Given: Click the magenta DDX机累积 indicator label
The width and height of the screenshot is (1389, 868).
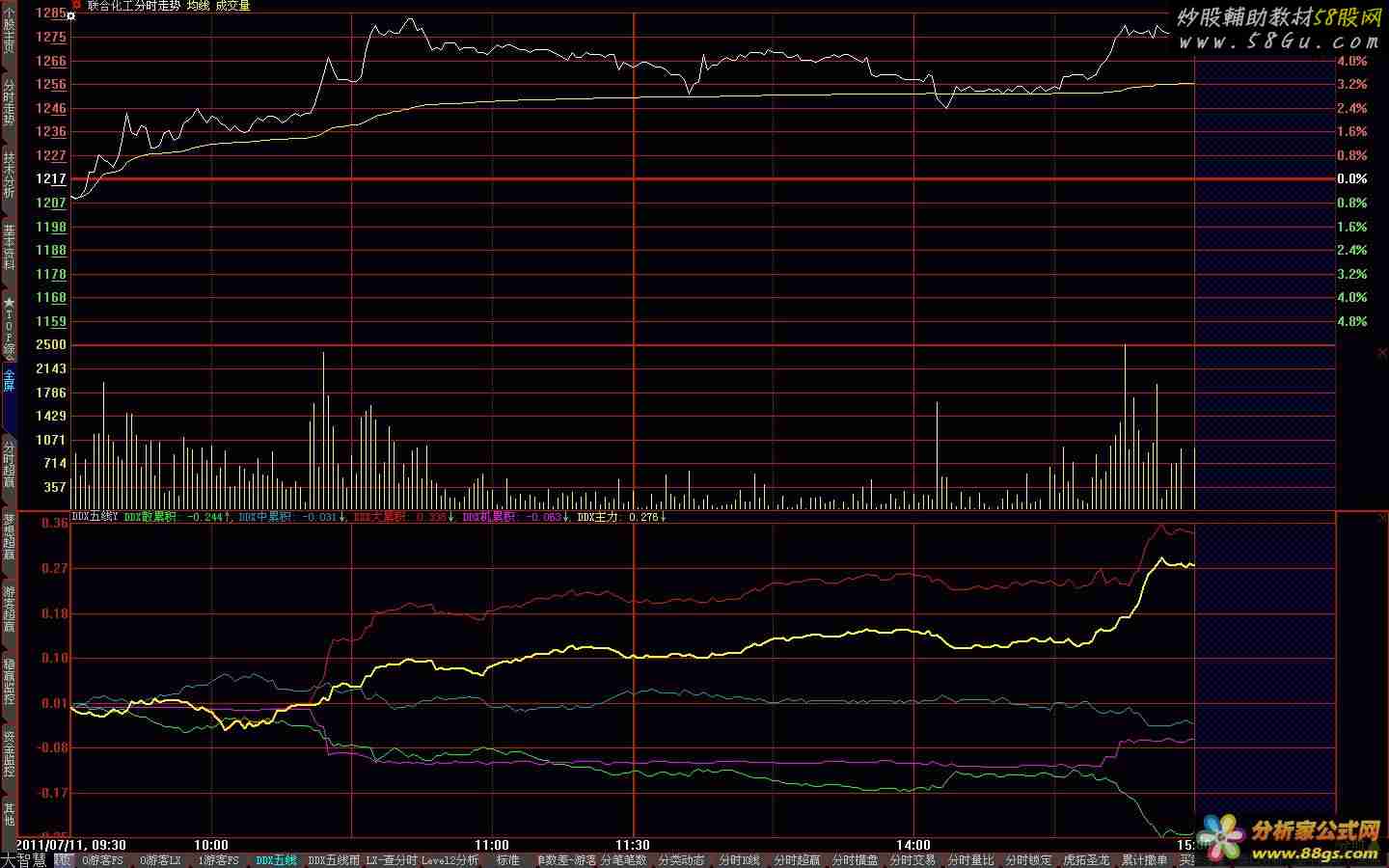Looking at the screenshot, I should (x=490, y=517).
